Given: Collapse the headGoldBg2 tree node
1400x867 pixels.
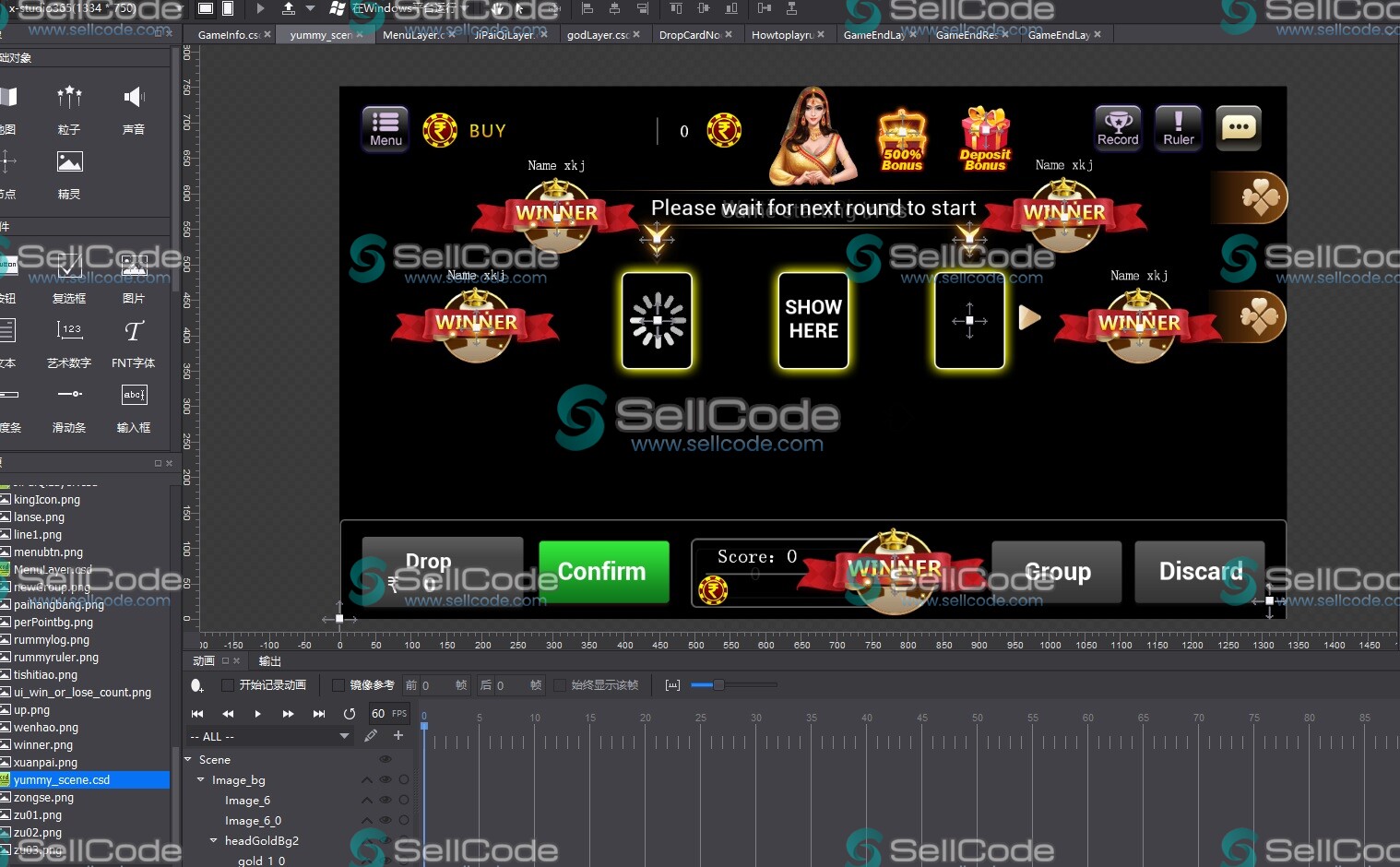Looking at the screenshot, I should pyautogui.click(x=214, y=841).
